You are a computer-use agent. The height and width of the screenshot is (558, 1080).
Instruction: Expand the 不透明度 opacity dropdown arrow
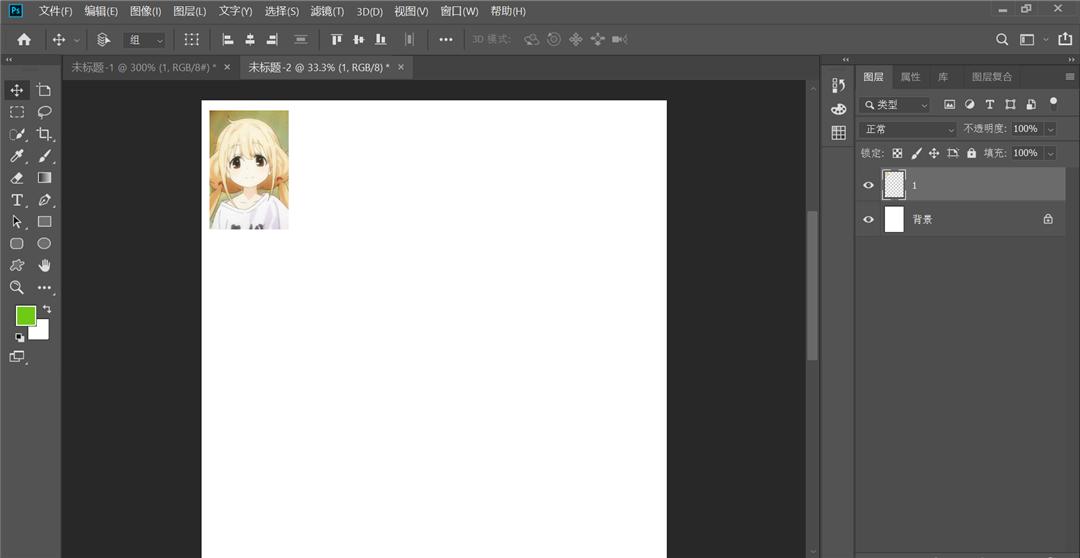pyautogui.click(x=1049, y=129)
